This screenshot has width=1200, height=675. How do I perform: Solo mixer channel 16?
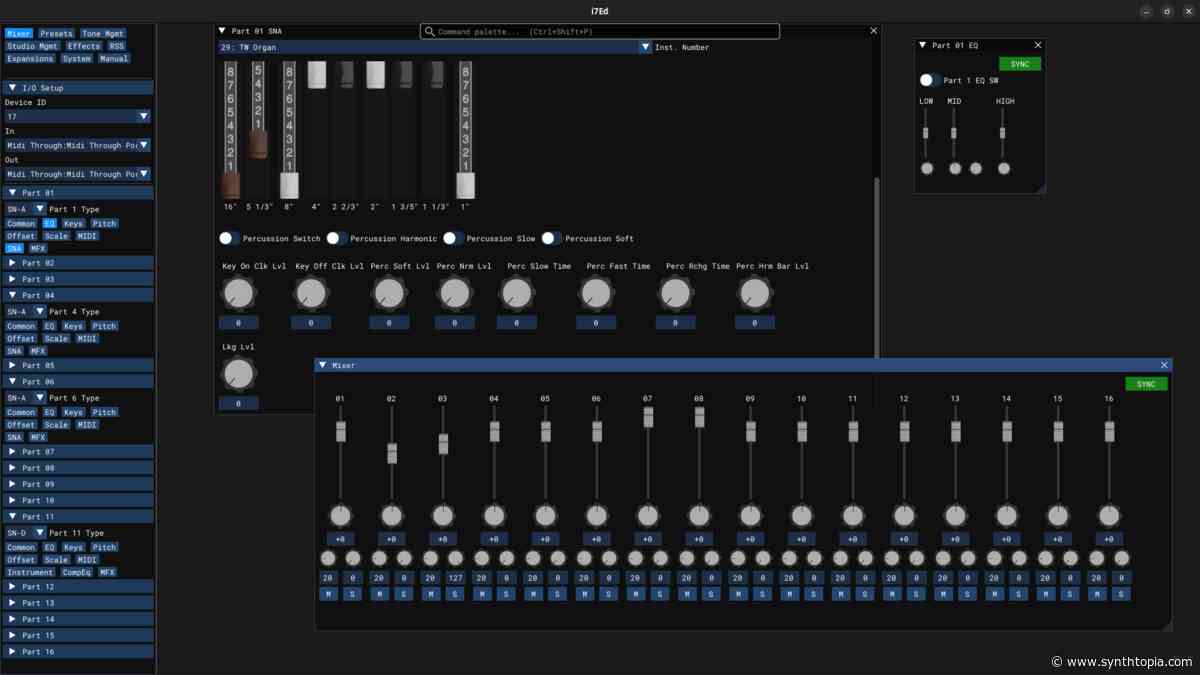click(1121, 594)
